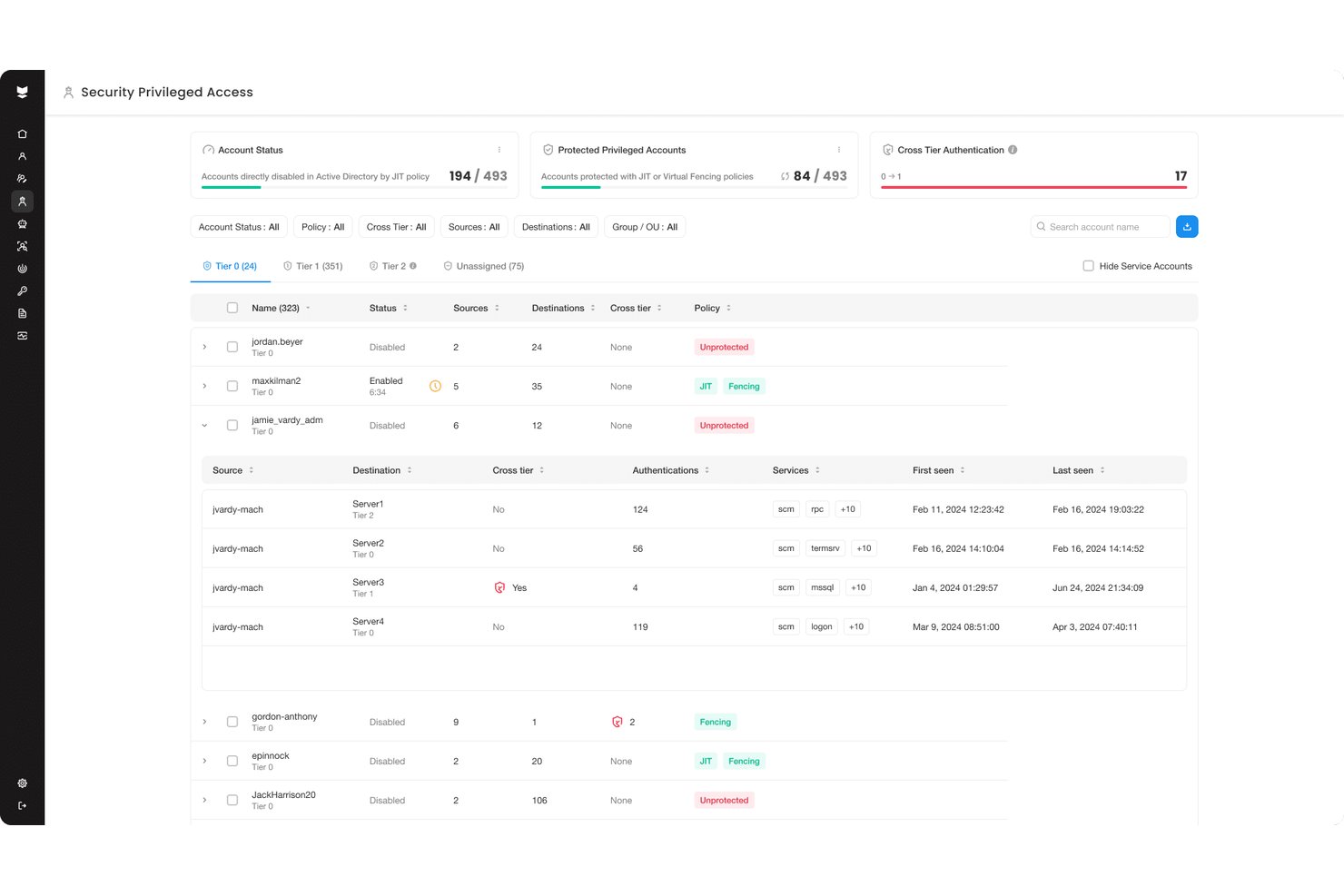
Task: Open the Sources filter dropdown
Action: tap(474, 227)
